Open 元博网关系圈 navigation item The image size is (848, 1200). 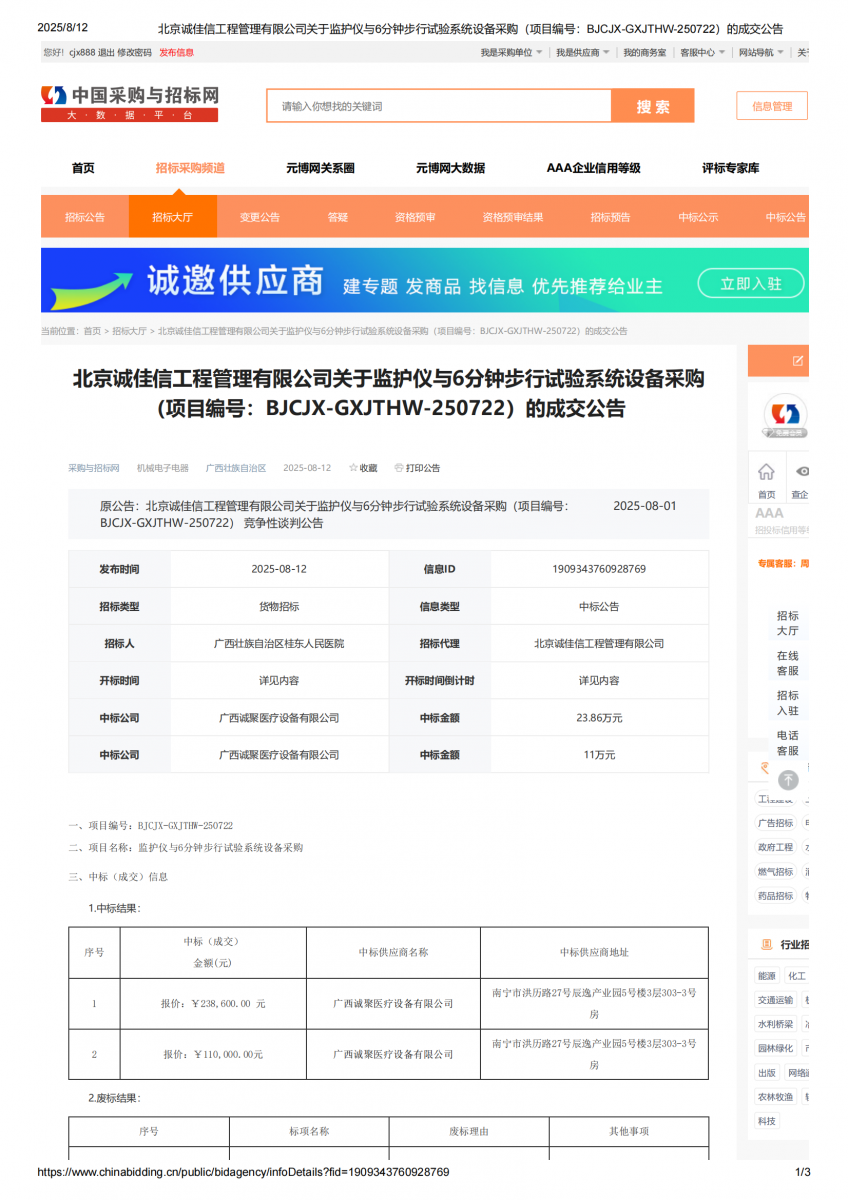coord(320,168)
